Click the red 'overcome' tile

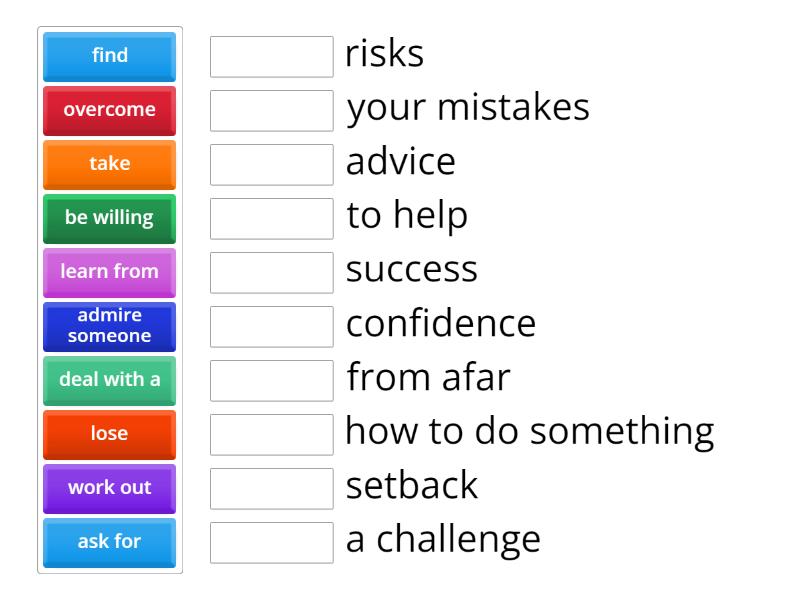108,110
